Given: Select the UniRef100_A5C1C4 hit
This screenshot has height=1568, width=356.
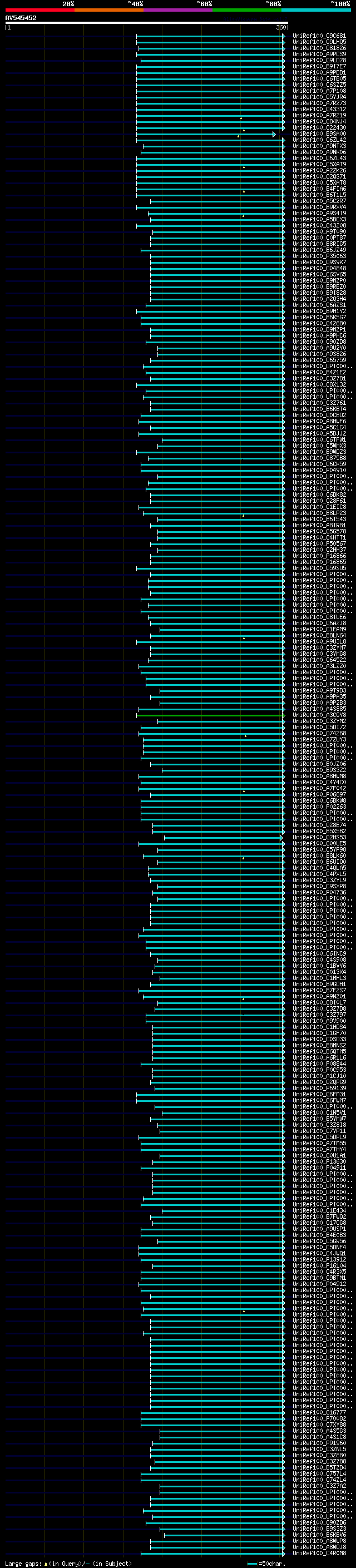Looking at the screenshot, I should (x=319, y=427).
